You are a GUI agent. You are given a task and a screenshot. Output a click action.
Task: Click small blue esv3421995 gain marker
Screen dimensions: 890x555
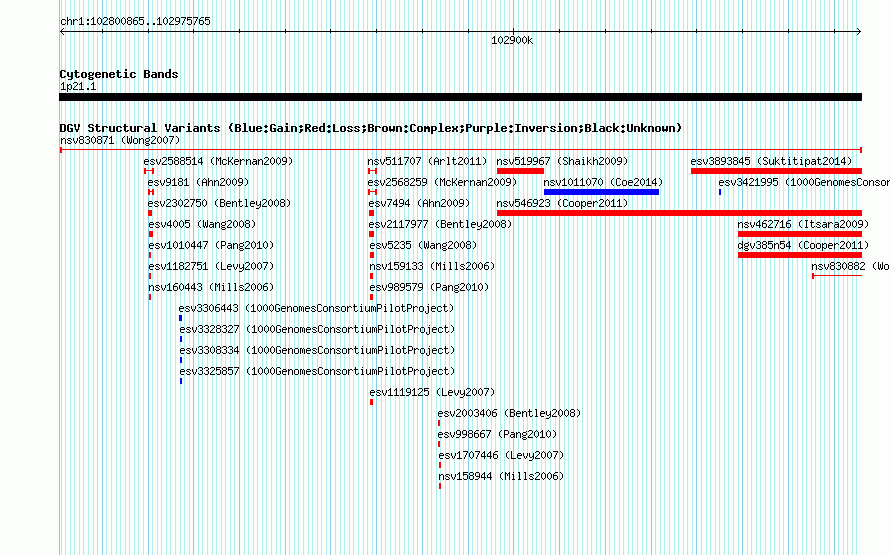720,192
